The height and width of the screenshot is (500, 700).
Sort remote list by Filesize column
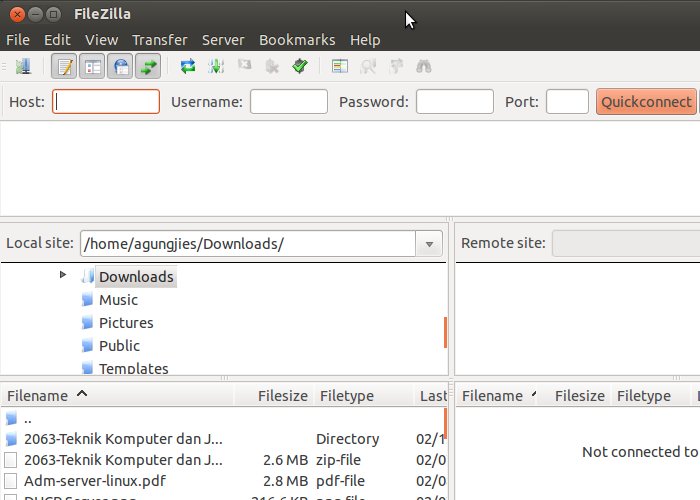(575, 396)
